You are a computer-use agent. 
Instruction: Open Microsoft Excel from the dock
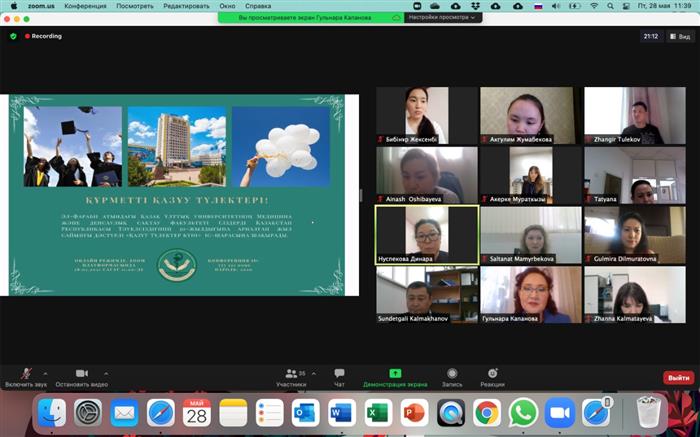point(377,412)
